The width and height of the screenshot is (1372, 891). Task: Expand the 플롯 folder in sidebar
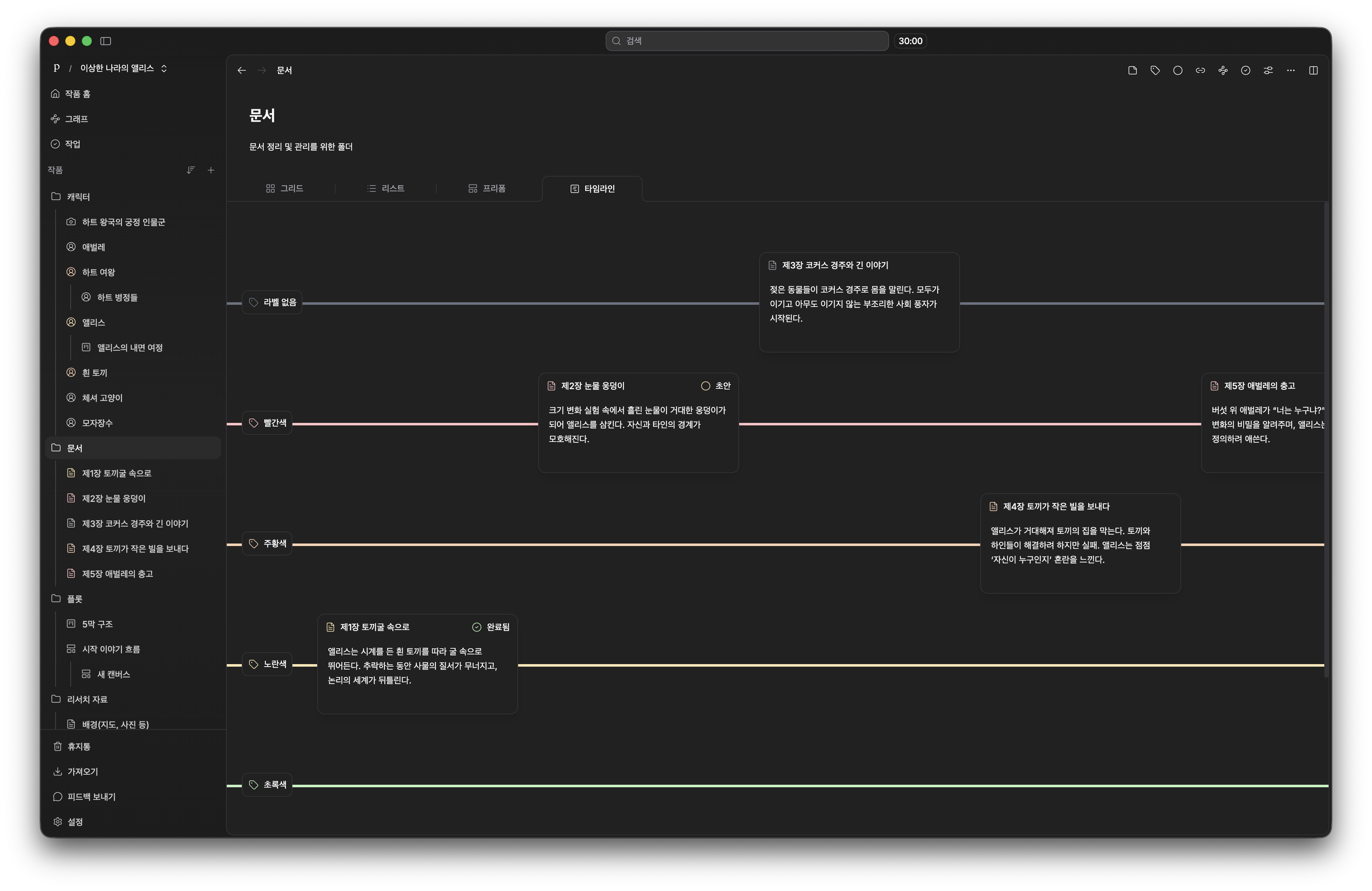(x=56, y=599)
